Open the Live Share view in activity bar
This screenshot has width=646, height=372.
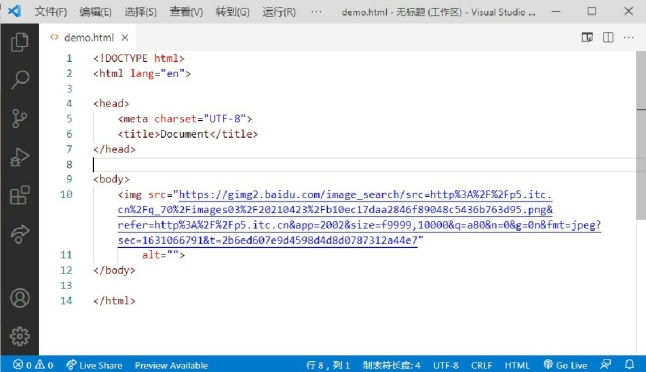click(19, 234)
